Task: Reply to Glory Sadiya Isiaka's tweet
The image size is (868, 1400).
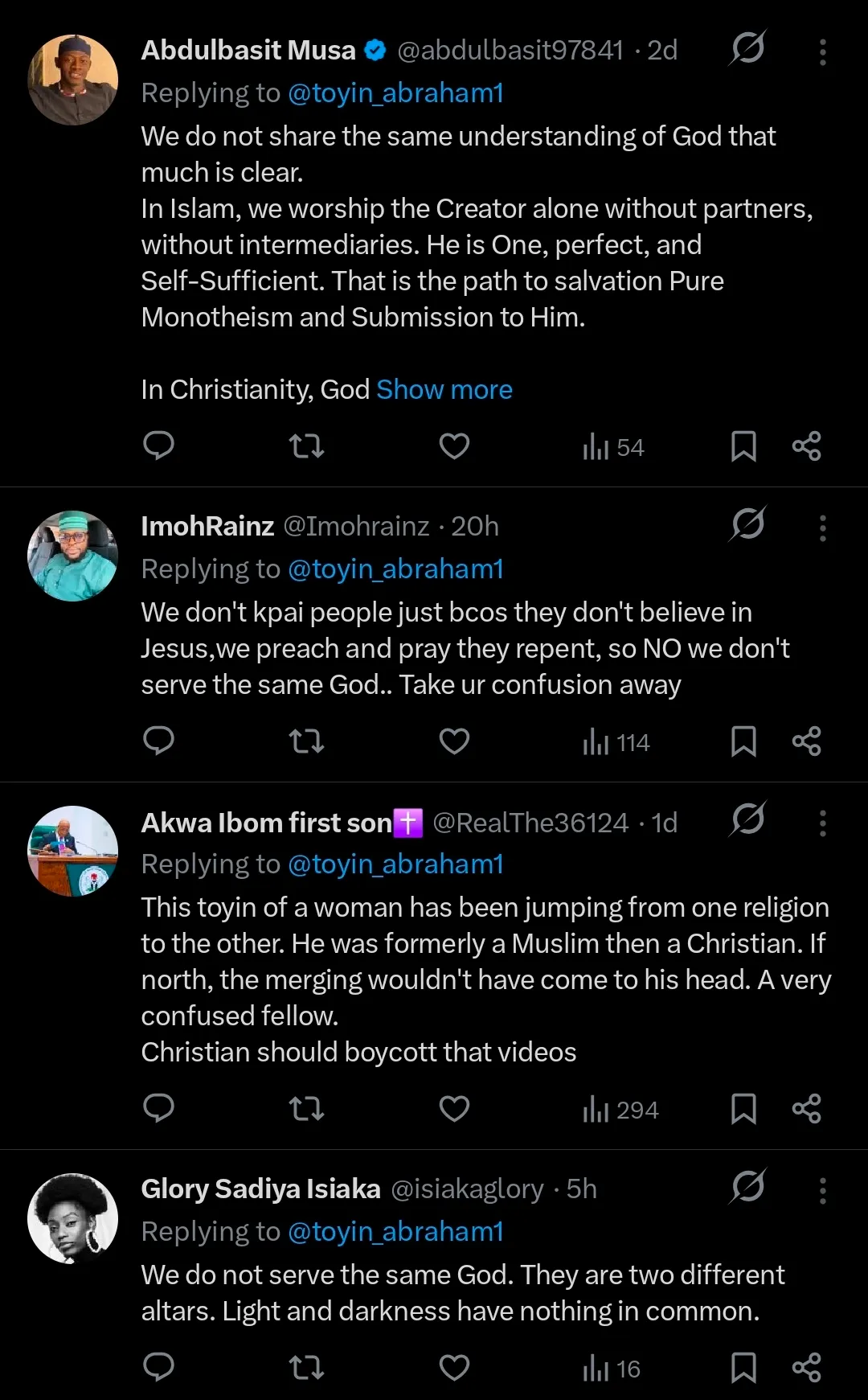Action: (x=158, y=1367)
